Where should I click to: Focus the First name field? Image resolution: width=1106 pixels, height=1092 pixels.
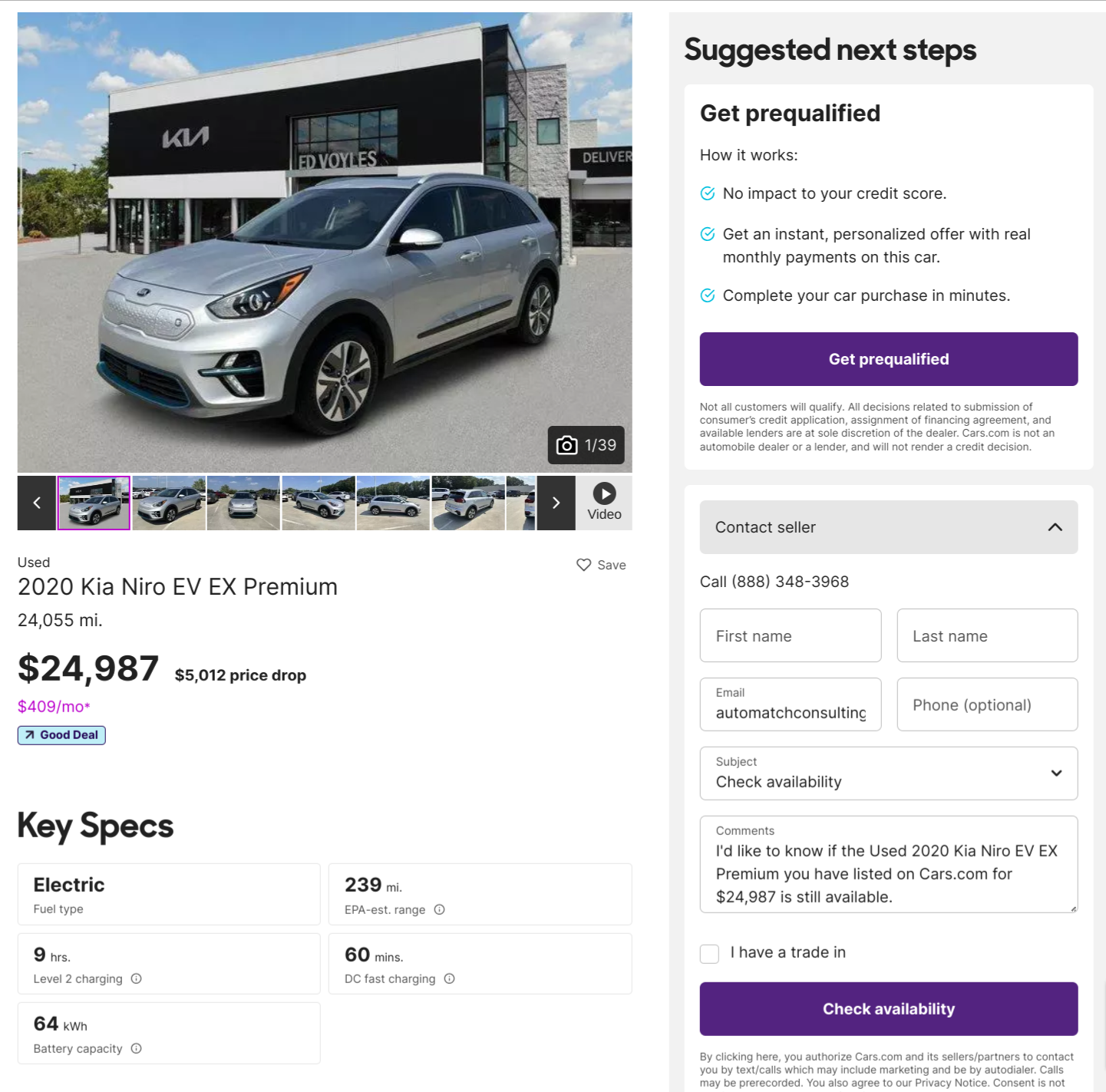790,635
